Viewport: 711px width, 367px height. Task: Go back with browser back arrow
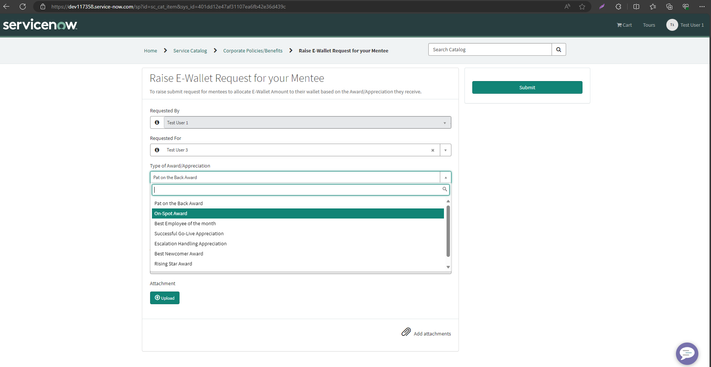(6, 7)
